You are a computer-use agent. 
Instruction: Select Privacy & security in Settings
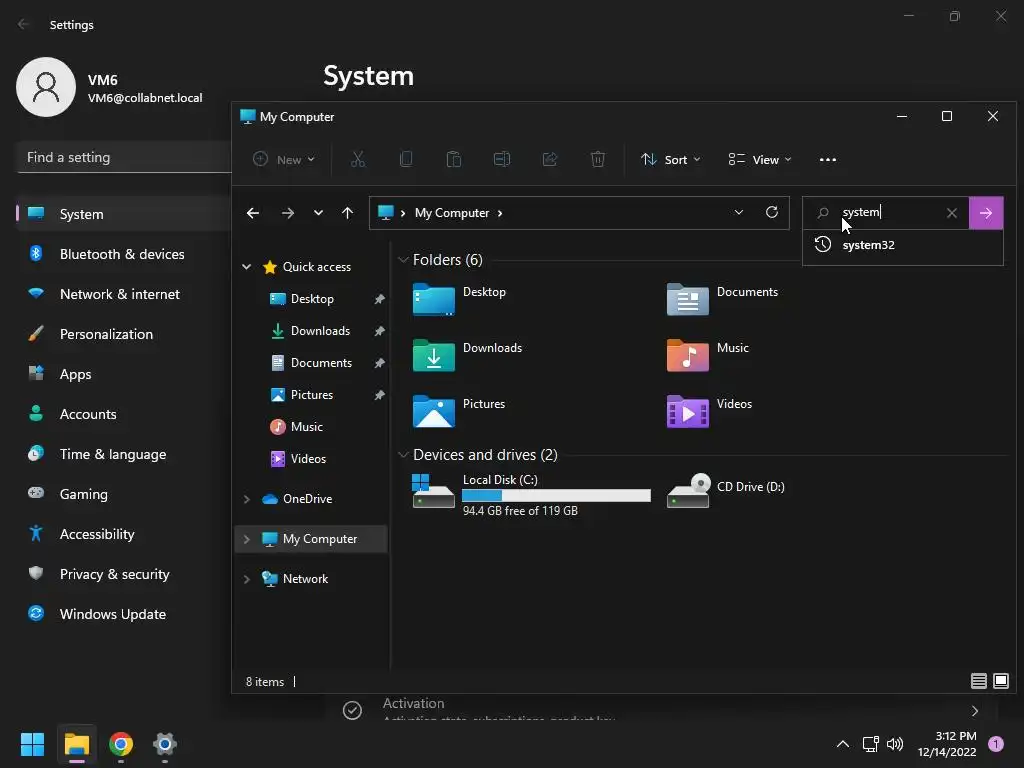point(122,574)
